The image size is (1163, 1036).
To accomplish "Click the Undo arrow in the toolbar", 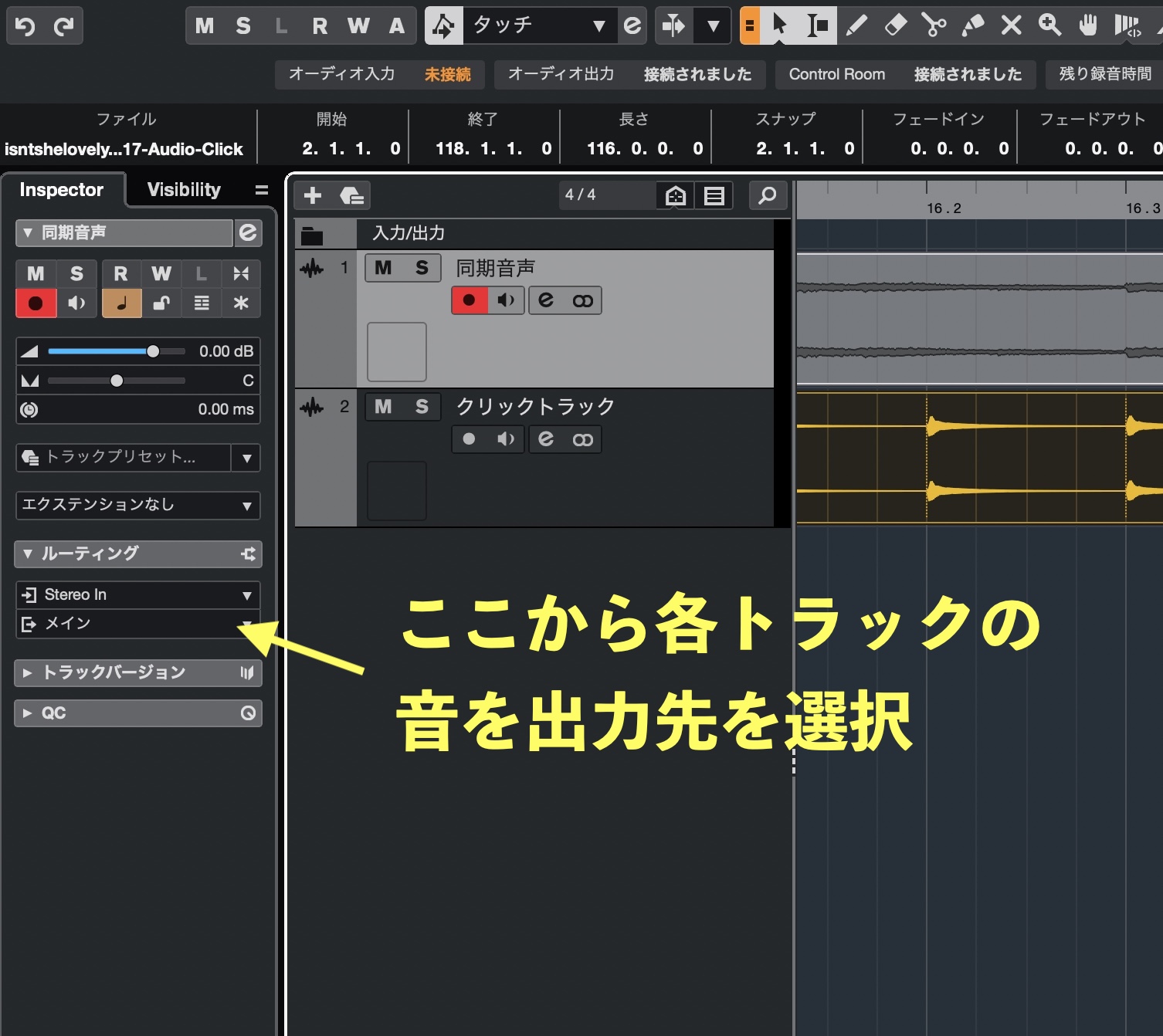I will click(25, 26).
